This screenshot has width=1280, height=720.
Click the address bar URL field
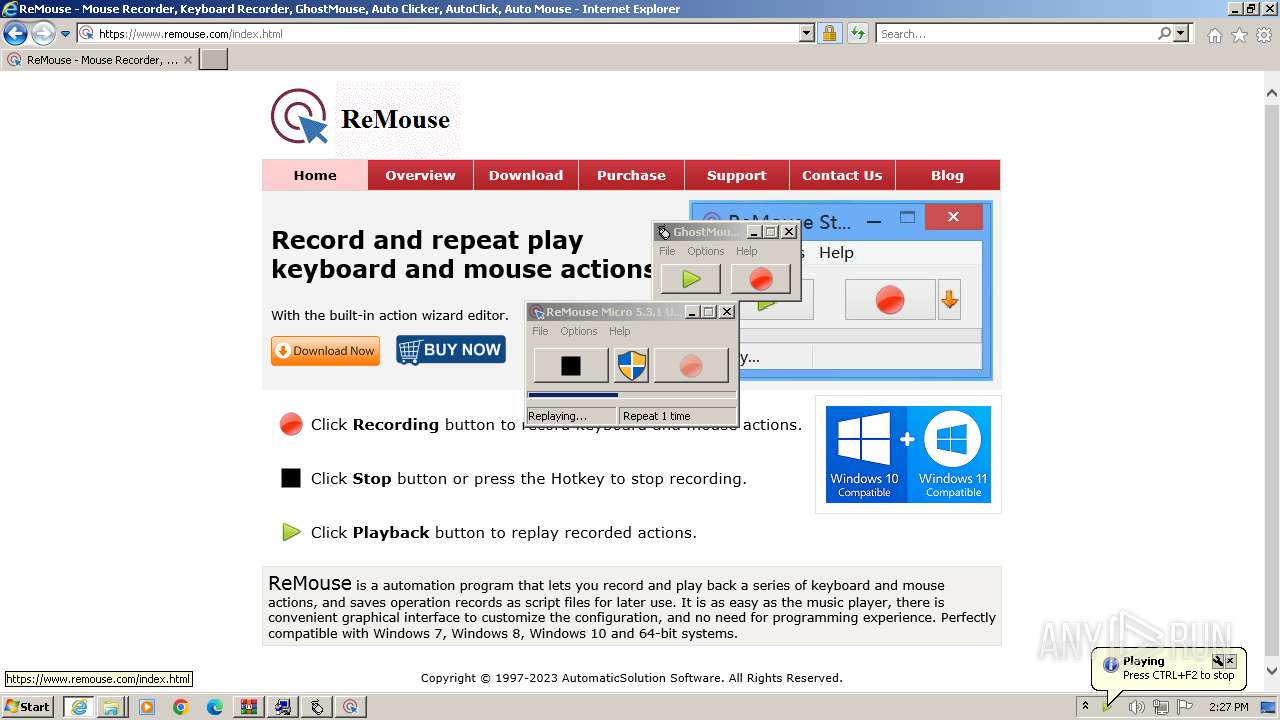point(447,33)
